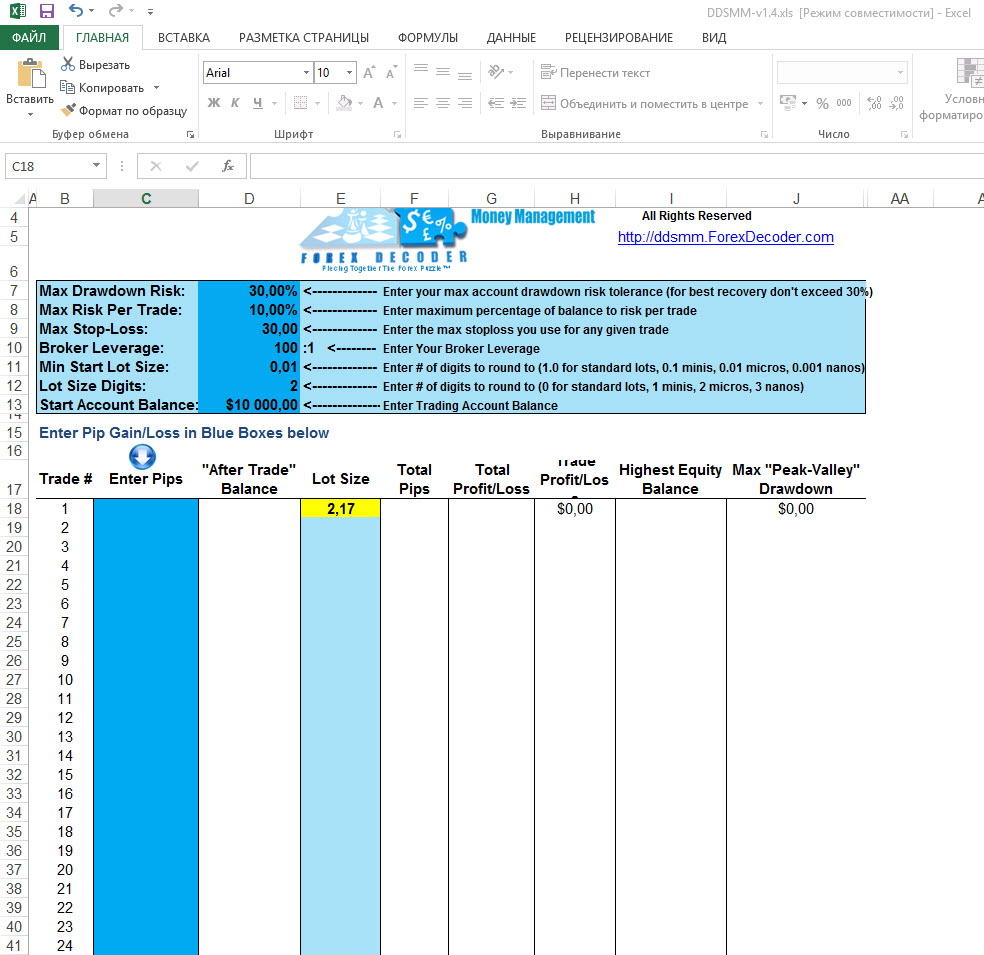Switch to the ВСТАВКА tab
Image resolution: width=984 pixels, height=955 pixels.
(x=184, y=38)
